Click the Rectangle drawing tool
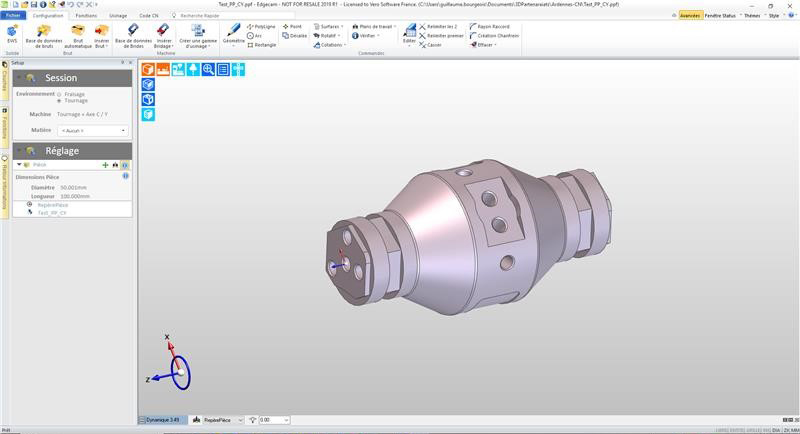800x434 pixels. (x=261, y=45)
